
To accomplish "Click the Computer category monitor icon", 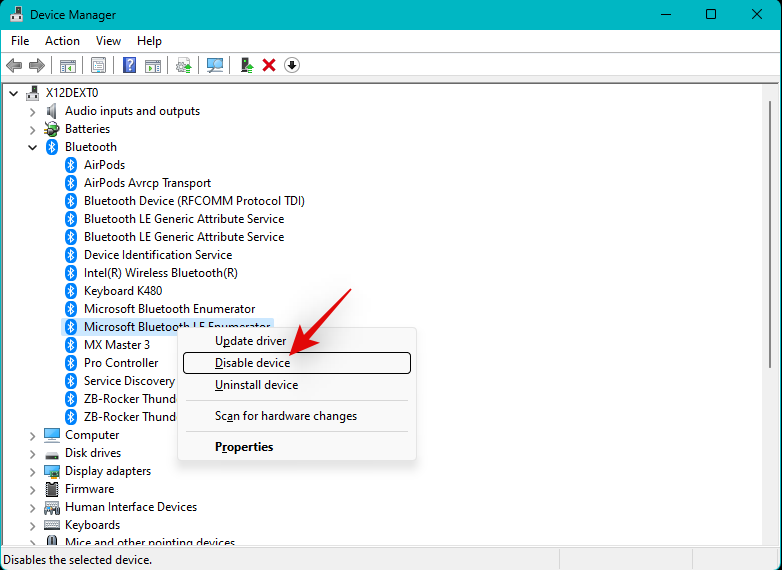I will [x=52, y=435].
